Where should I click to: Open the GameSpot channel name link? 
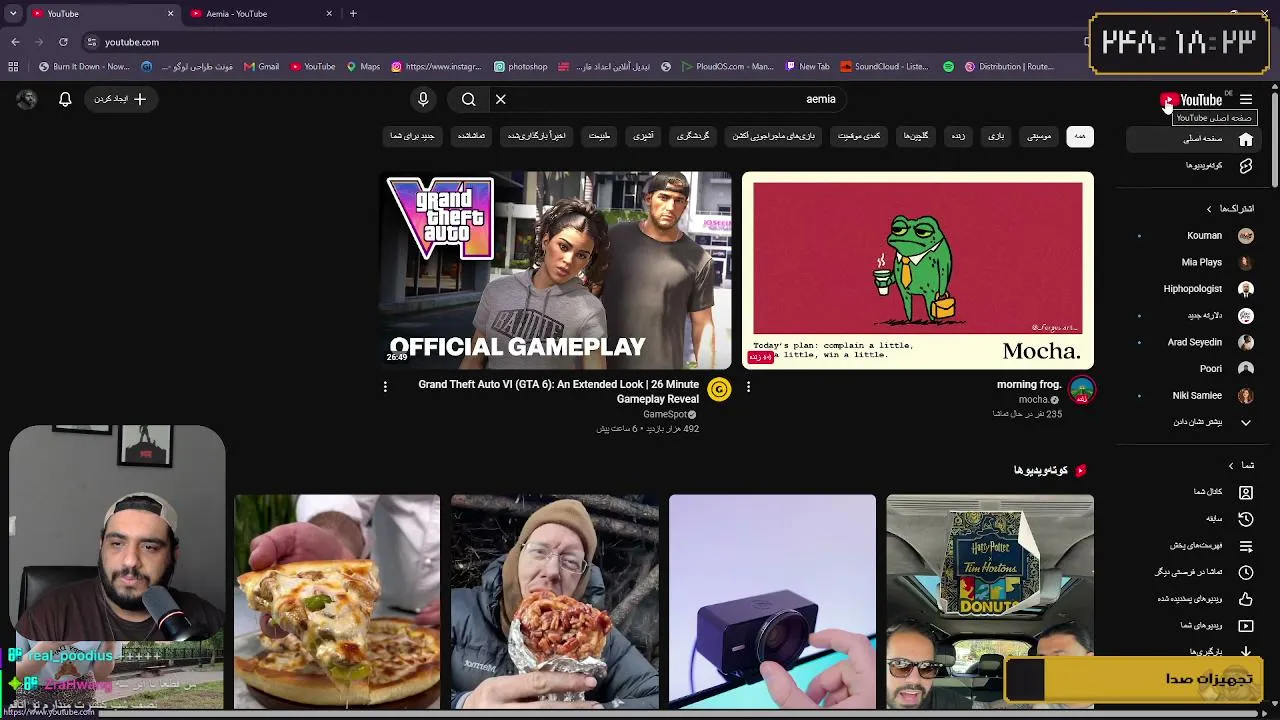665,414
